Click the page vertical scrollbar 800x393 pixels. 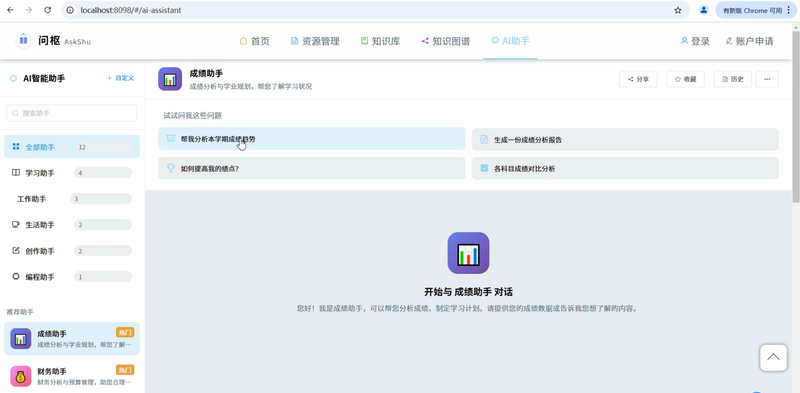pyautogui.click(x=796, y=118)
